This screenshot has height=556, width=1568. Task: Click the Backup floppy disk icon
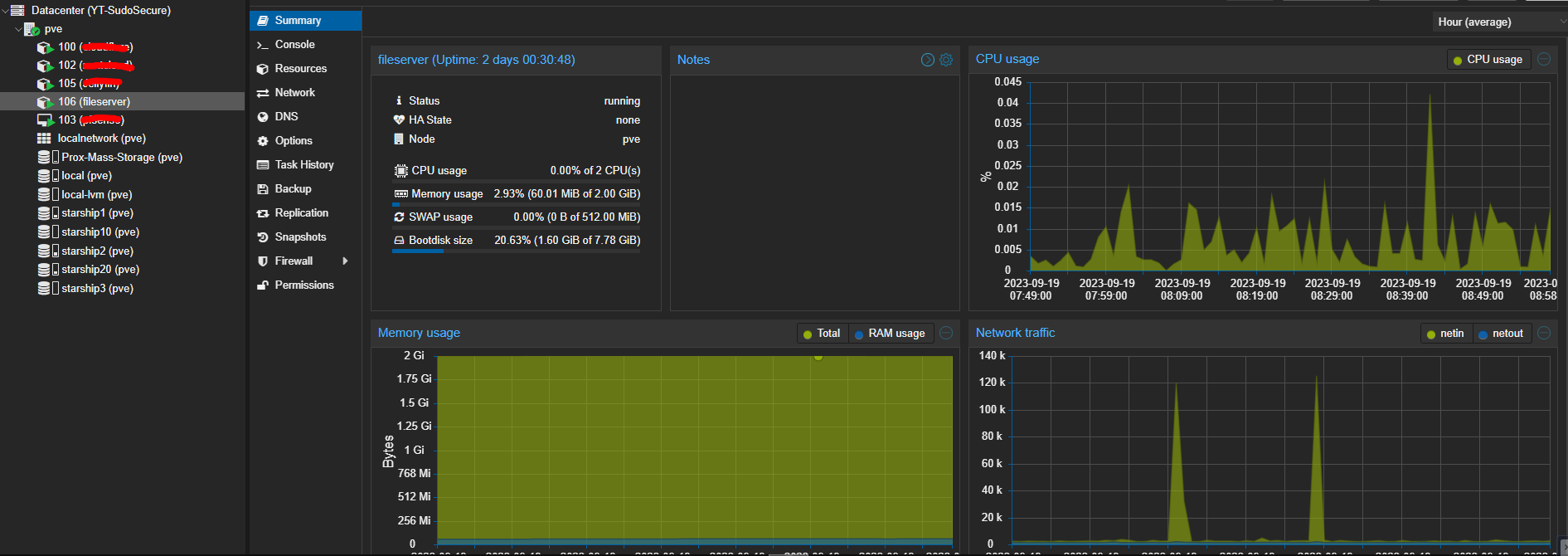point(263,189)
